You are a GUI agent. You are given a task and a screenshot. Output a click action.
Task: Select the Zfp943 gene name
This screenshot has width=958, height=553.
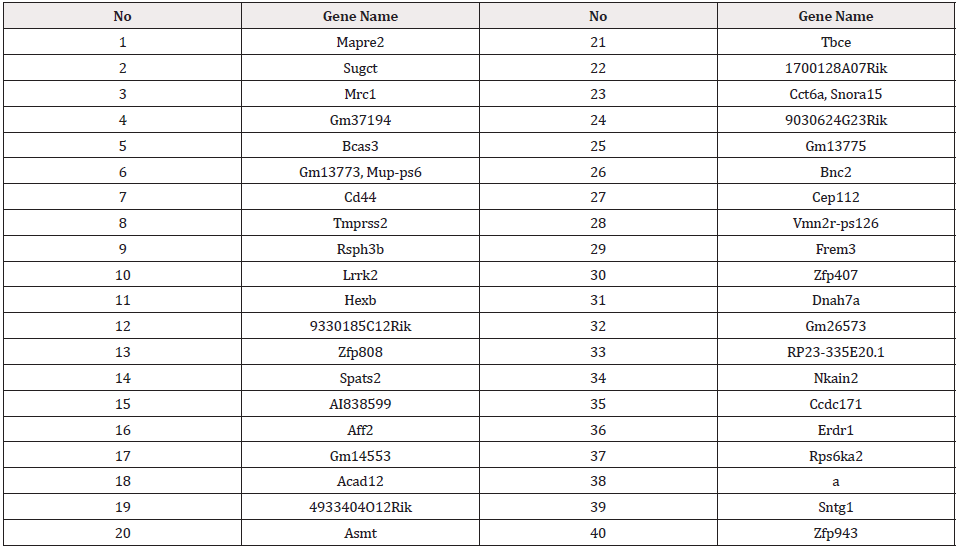[x=835, y=533]
